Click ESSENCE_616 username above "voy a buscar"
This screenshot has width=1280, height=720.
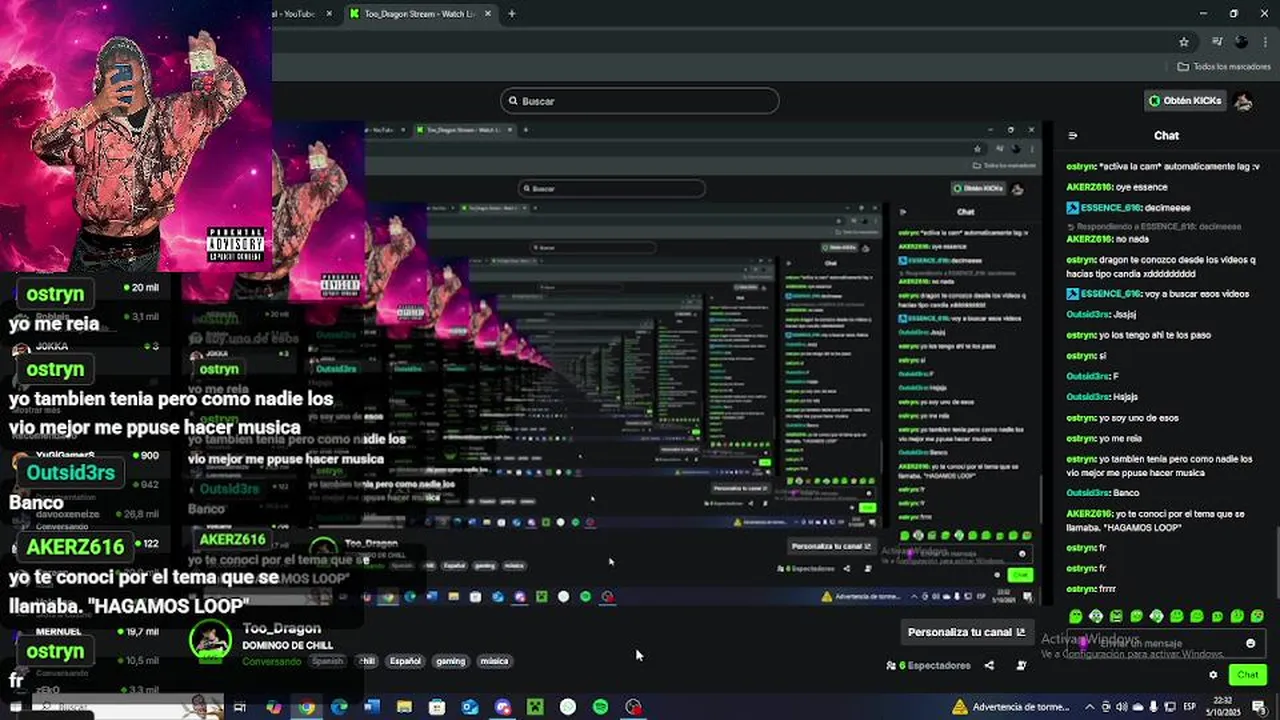click(1110, 294)
